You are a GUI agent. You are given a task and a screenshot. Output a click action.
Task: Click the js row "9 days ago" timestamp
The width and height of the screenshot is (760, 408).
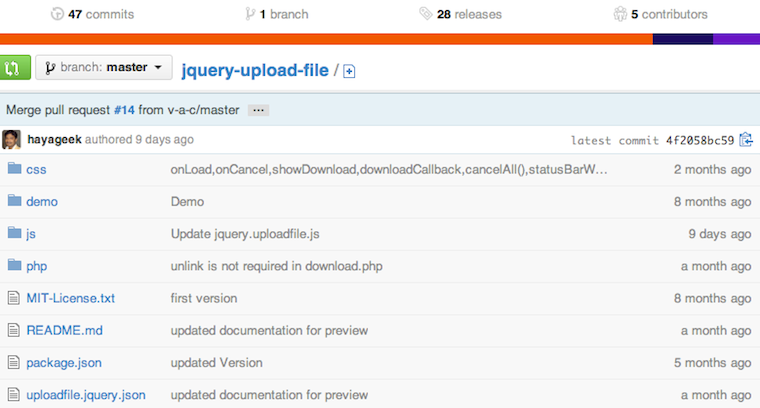719,234
